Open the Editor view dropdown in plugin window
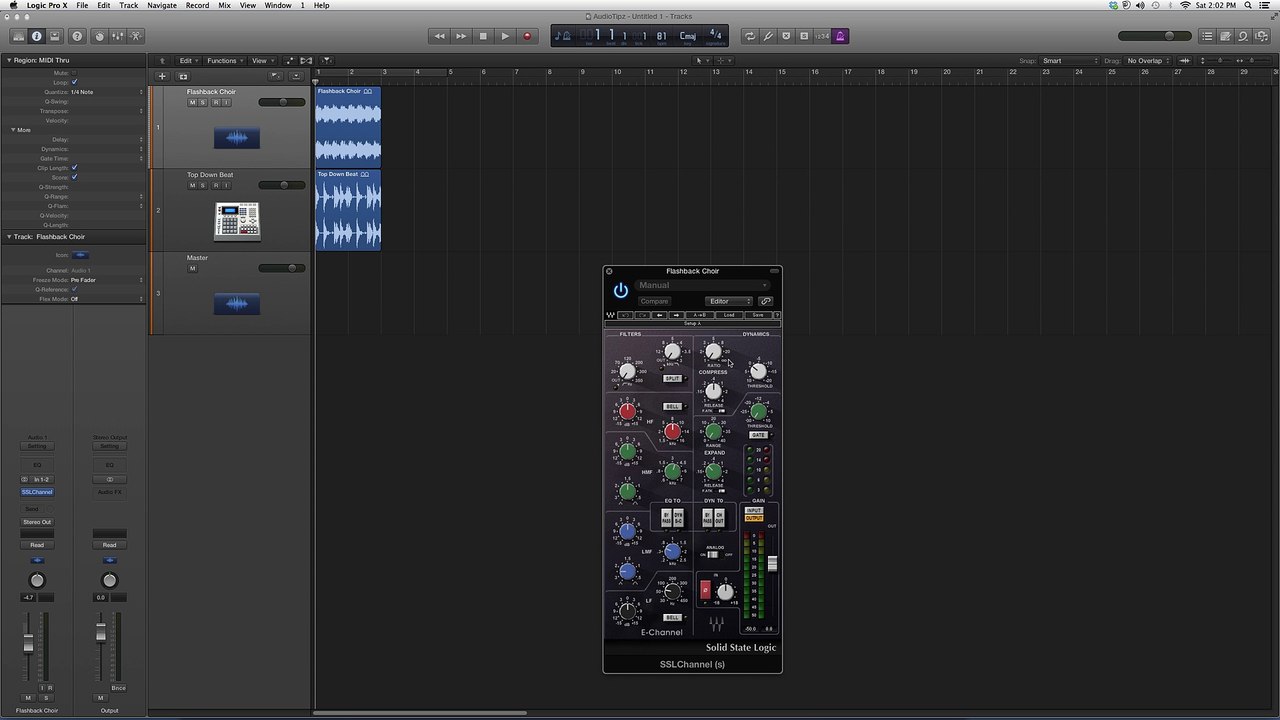 pos(729,301)
